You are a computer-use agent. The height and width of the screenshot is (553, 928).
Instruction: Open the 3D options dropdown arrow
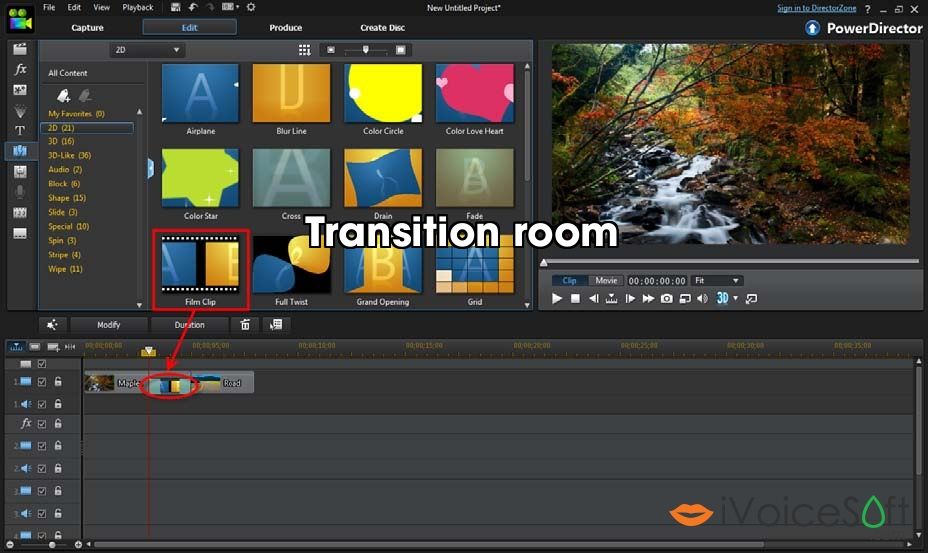[x=736, y=298]
